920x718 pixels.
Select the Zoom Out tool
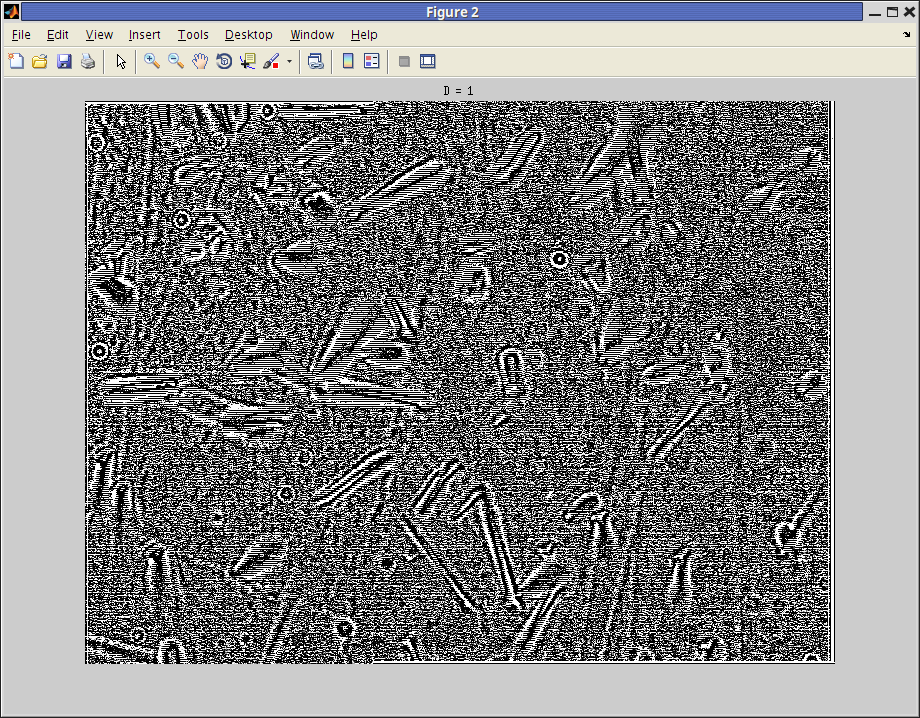pyautogui.click(x=176, y=61)
